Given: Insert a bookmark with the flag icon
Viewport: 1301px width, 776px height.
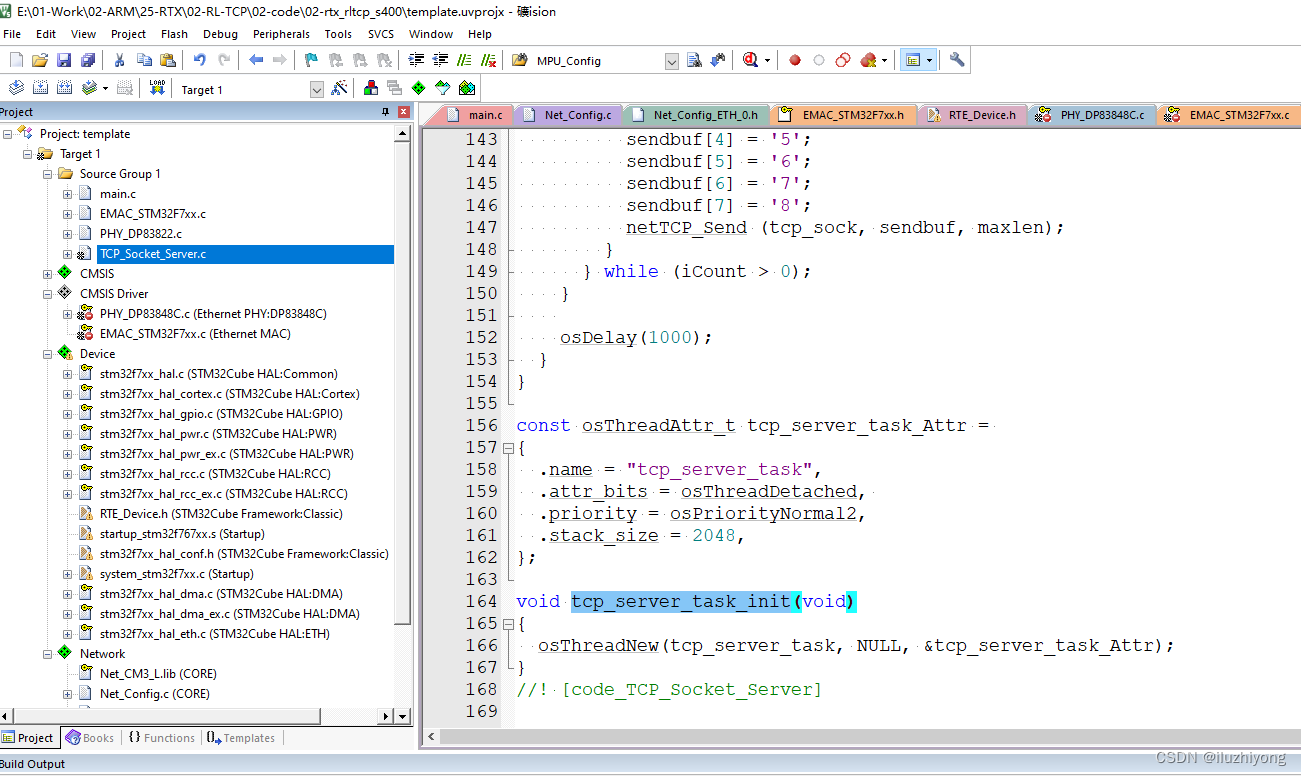Looking at the screenshot, I should point(311,60).
